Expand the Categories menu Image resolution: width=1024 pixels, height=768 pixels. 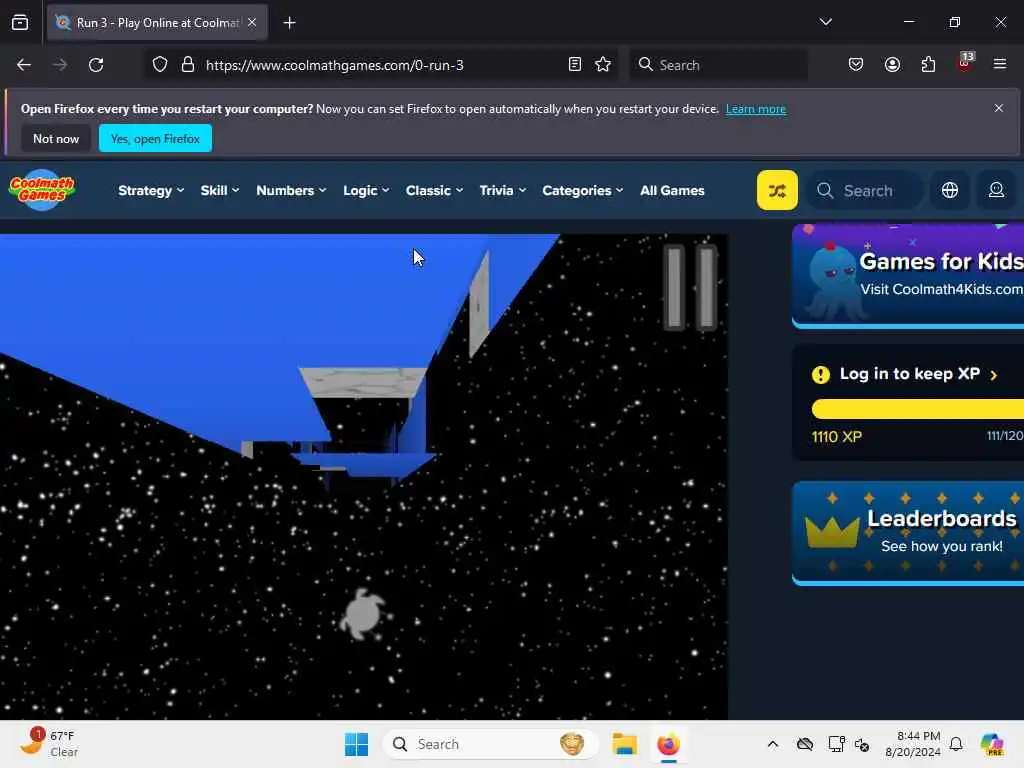pyautogui.click(x=583, y=191)
